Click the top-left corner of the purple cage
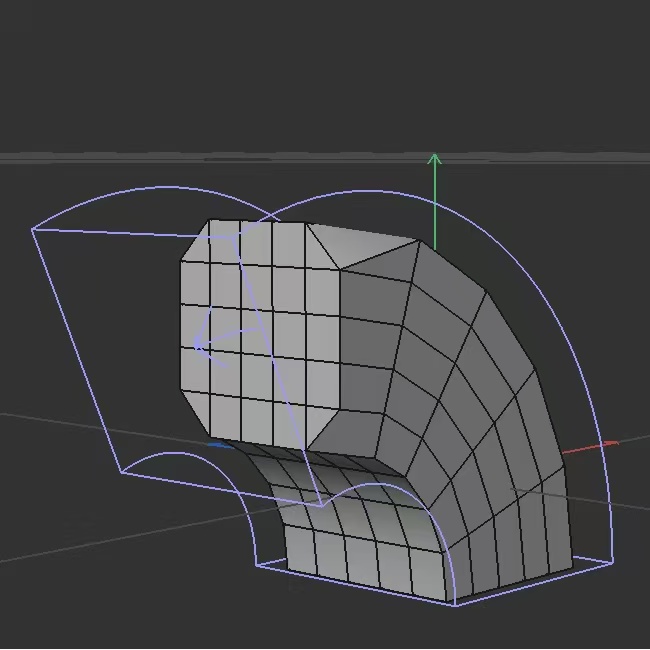Image resolution: width=650 pixels, height=650 pixels. pos(33,229)
